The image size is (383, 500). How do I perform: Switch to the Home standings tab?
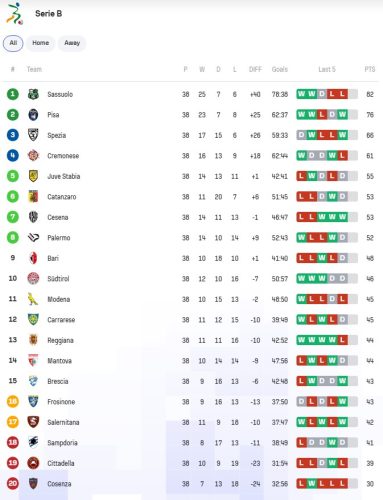pos(41,43)
